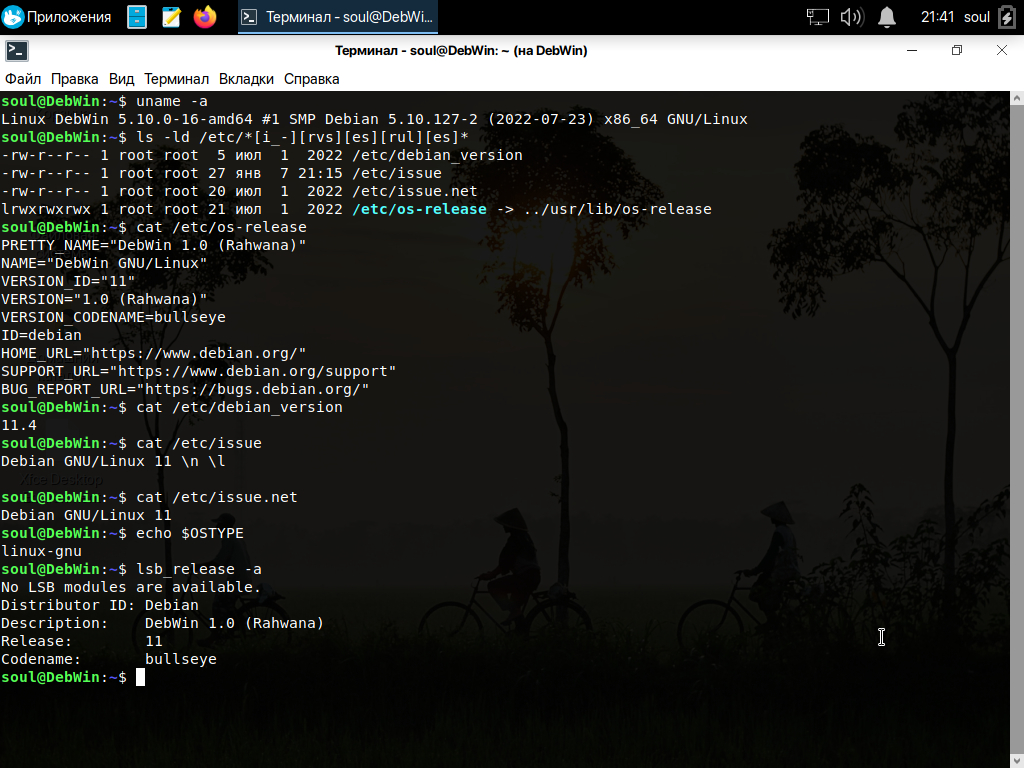
Task: Click the battery power indicator icon
Action: (1008, 17)
